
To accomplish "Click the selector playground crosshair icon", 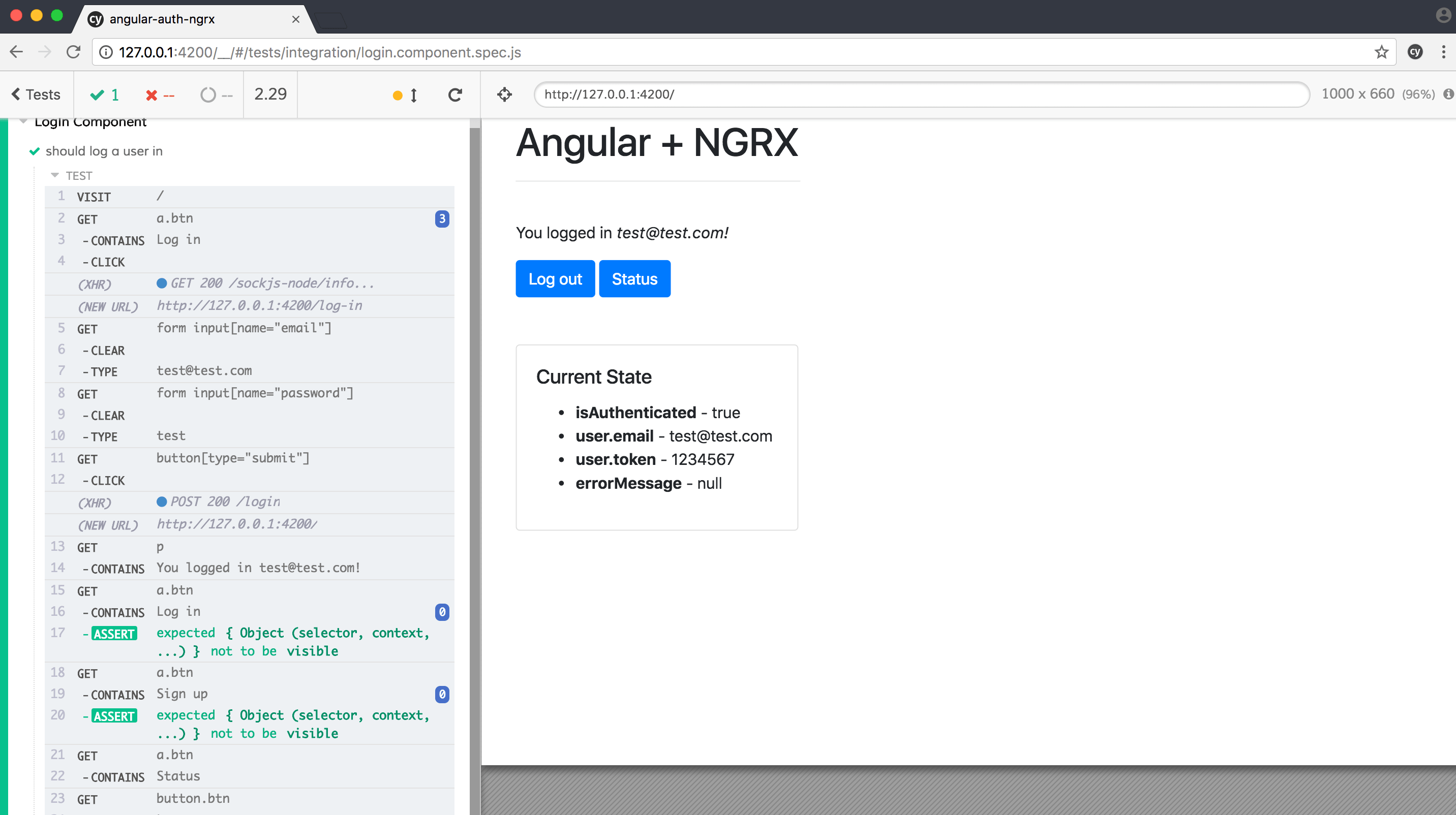I will (505, 95).
